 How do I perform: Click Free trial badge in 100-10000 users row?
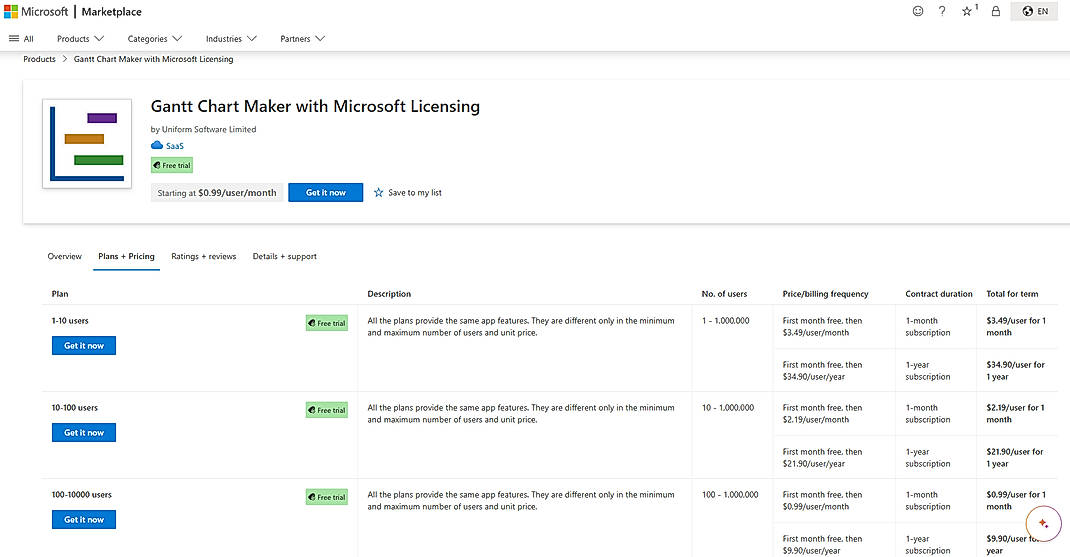point(327,497)
